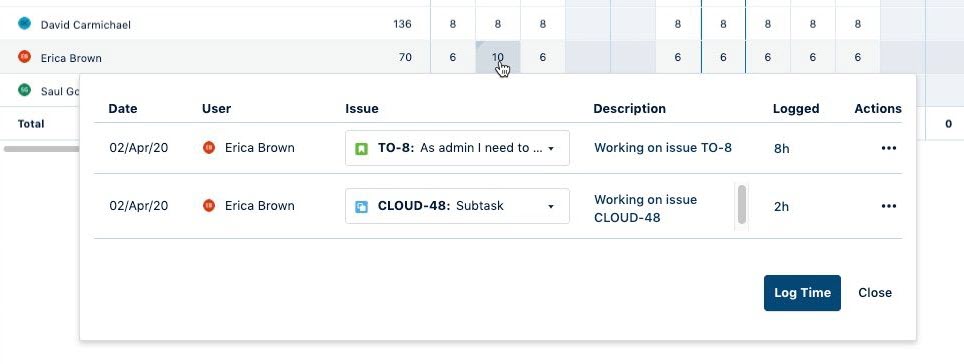This screenshot has height=364, width=964.
Task: Click David Carmichael's name in timesheet
Action: pos(85,25)
